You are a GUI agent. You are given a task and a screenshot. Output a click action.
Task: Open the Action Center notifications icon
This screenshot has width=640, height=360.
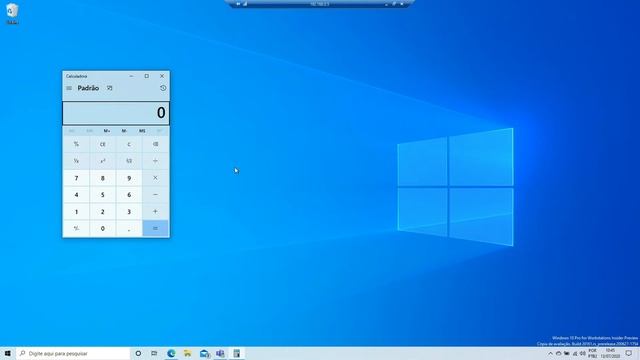629,353
